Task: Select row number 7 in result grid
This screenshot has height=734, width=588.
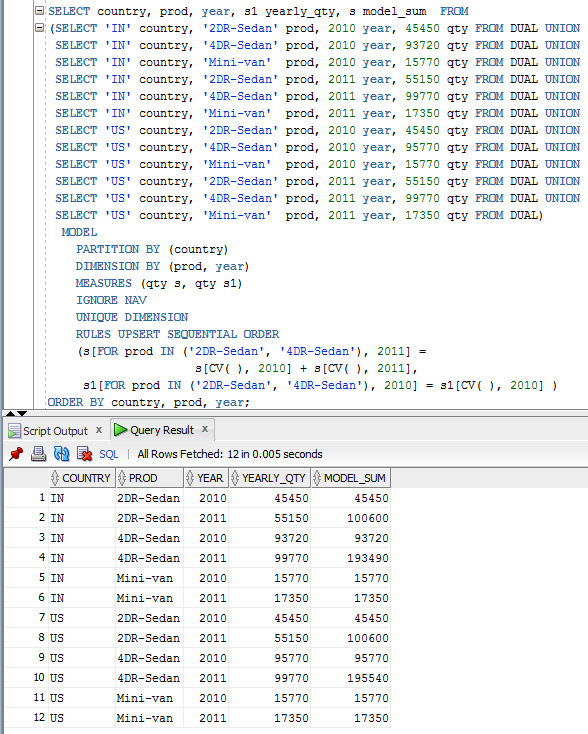Action: (27, 618)
